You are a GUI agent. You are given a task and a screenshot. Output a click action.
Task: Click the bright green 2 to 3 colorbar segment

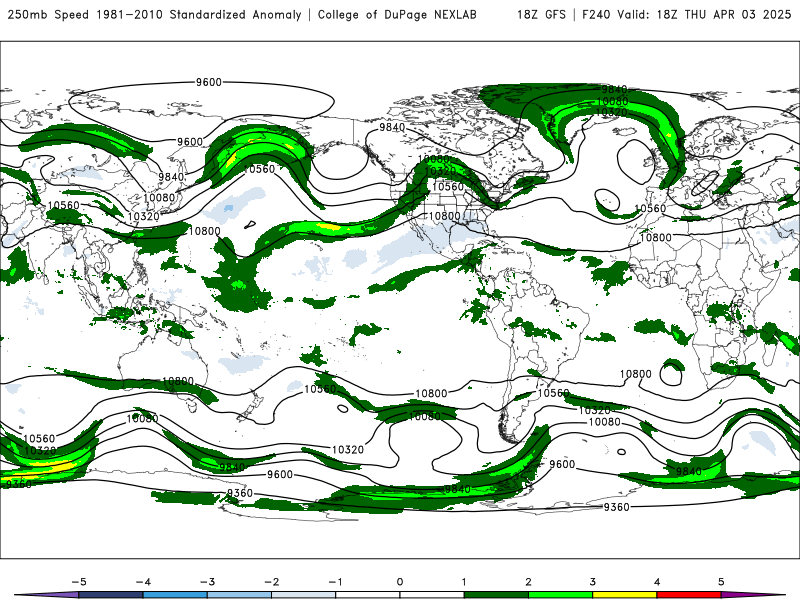[x=560, y=595]
